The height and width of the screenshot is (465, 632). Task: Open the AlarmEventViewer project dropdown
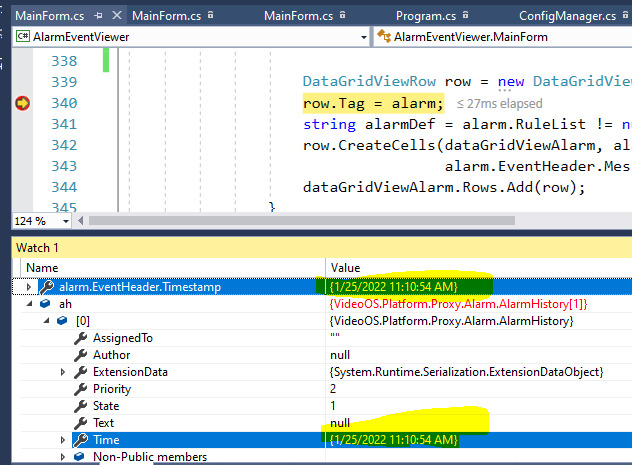tap(363, 37)
